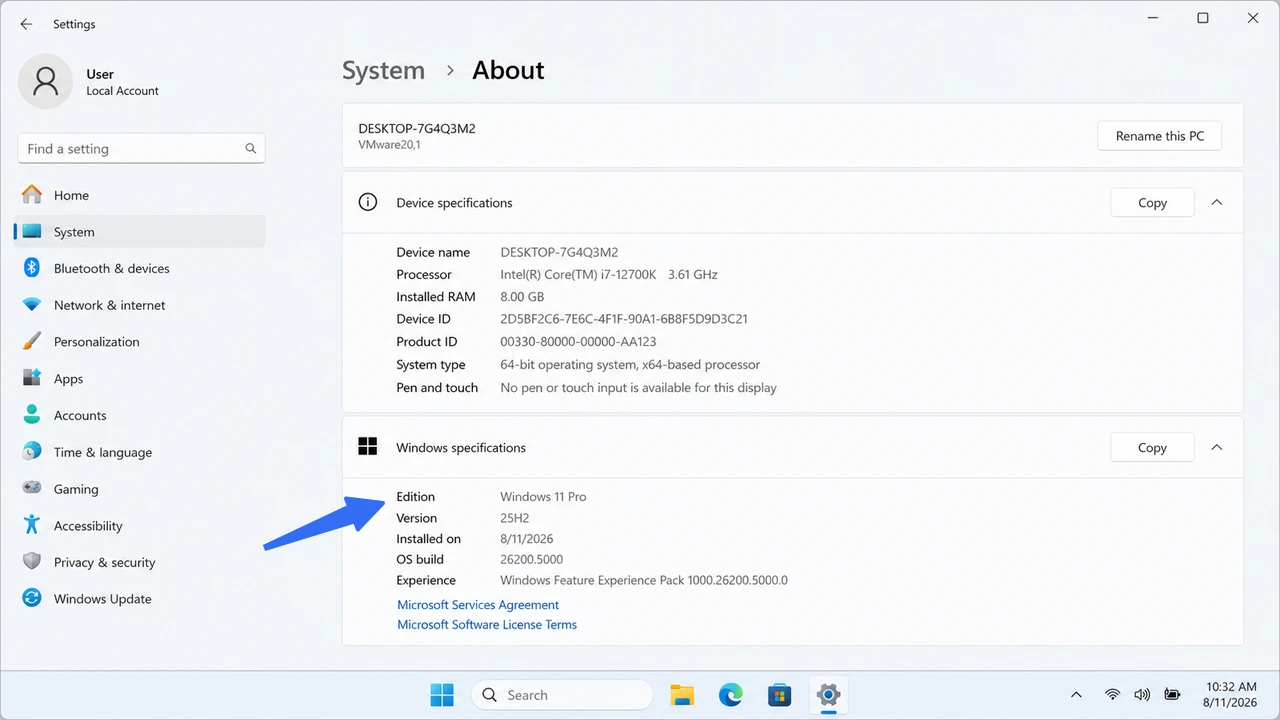Click the Rename this PC button
The image size is (1280, 720).
tap(1160, 136)
